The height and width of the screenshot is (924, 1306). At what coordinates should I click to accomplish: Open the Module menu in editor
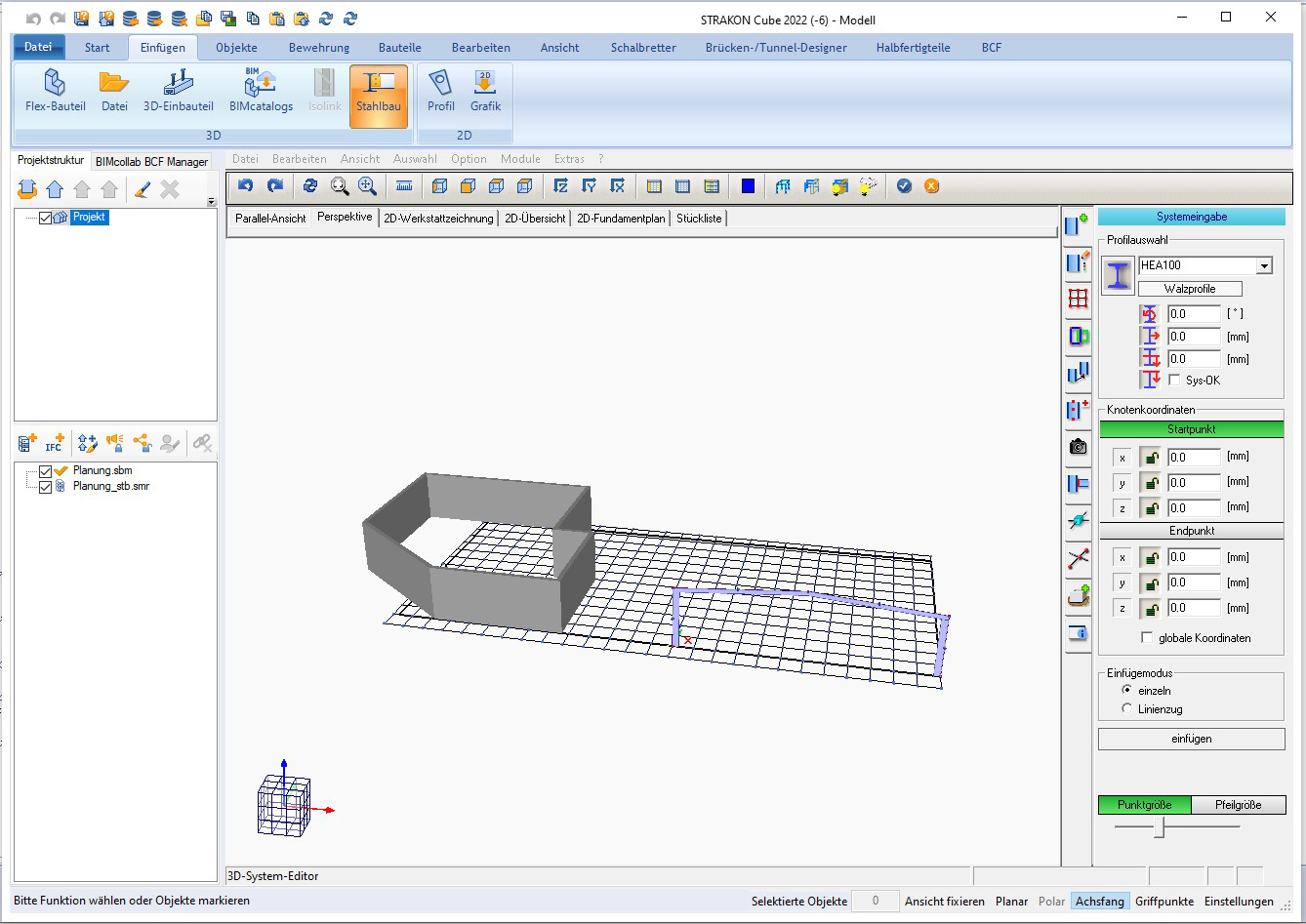[x=520, y=159]
